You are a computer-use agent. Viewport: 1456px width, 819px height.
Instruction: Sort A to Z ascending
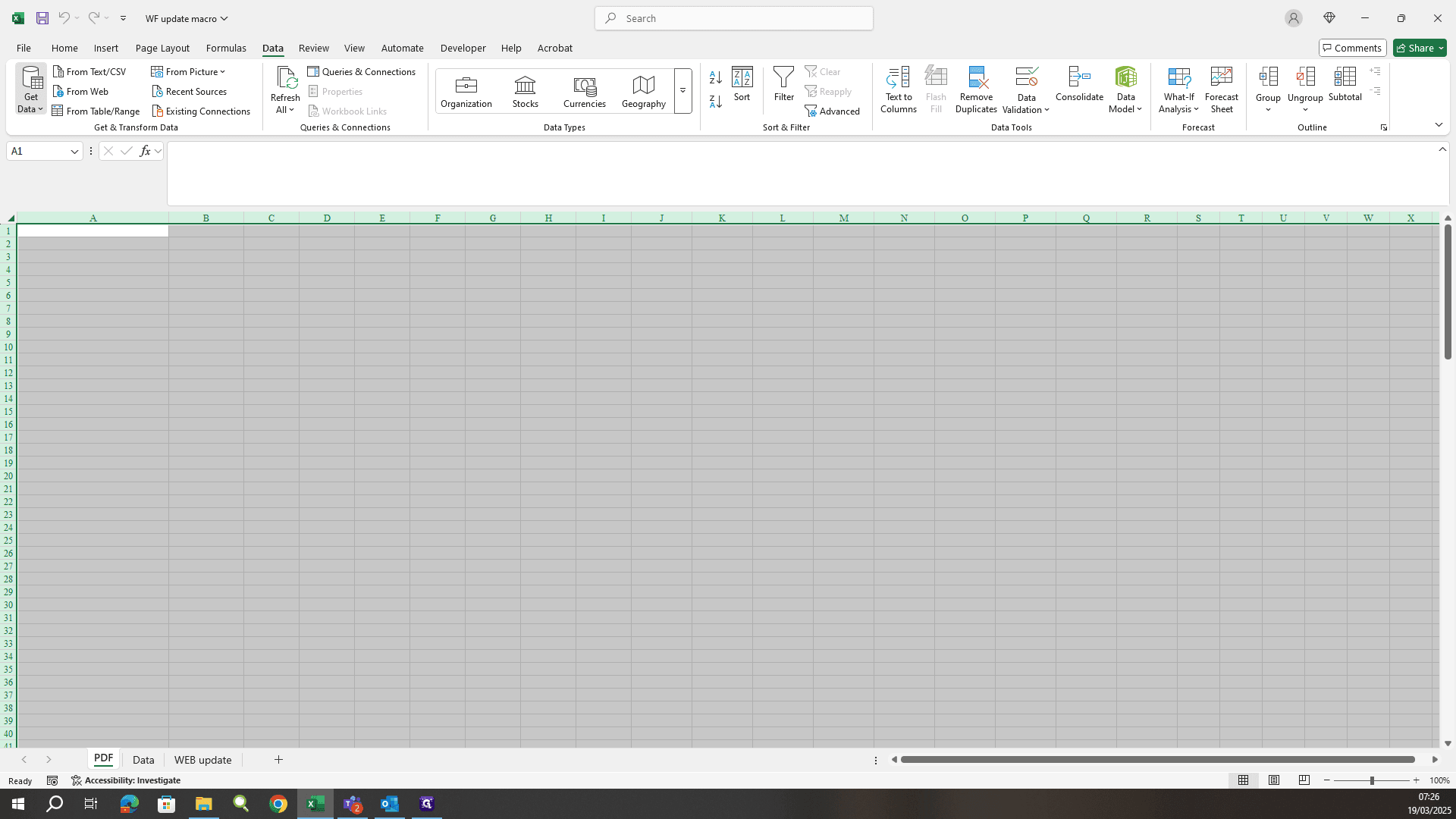tap(715, 77)
